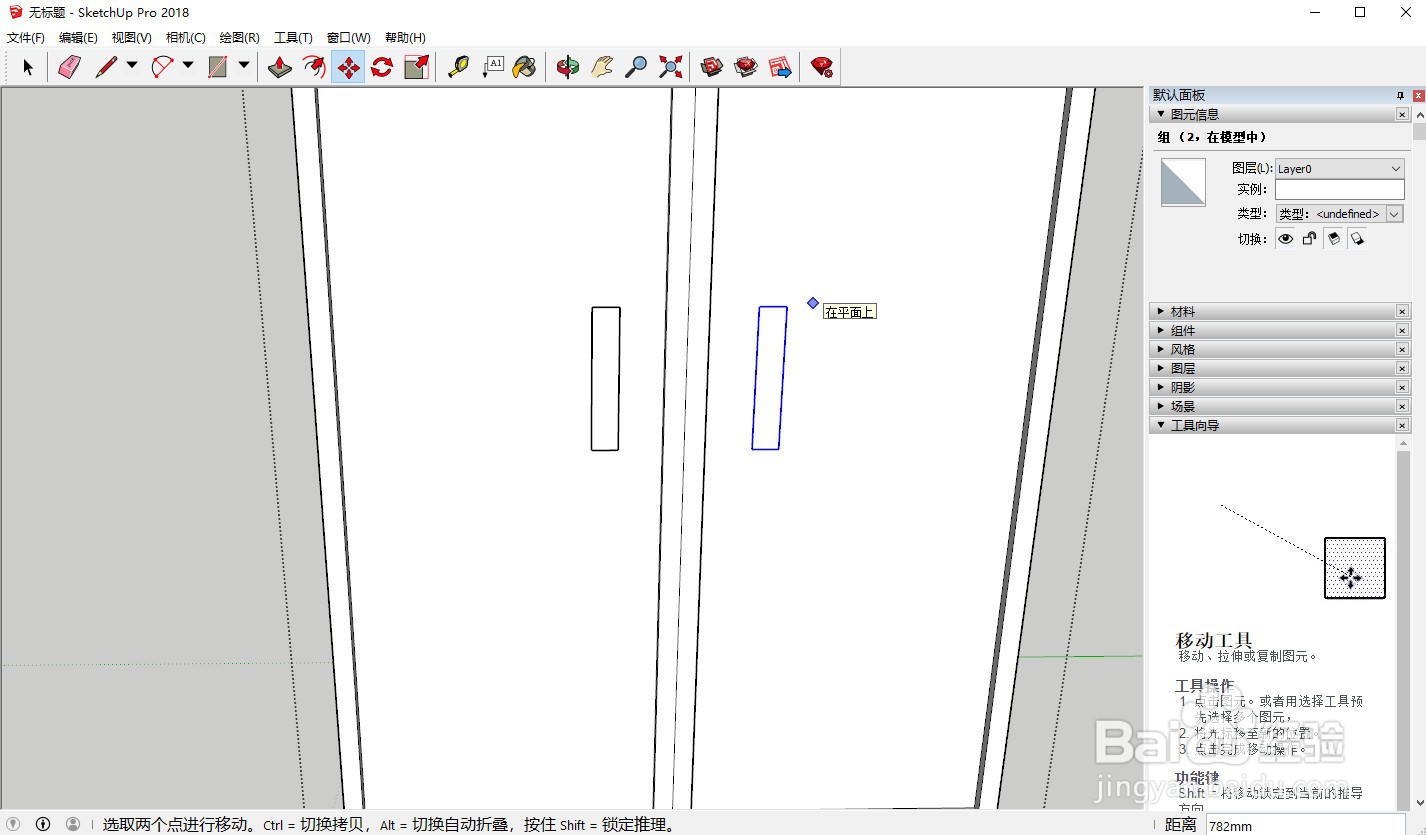This screenshot has height=835, width=1426.
Task: Click the 距离 measurement box showing 782mm
Action: pyautogui.click(x=1305, y=826)
